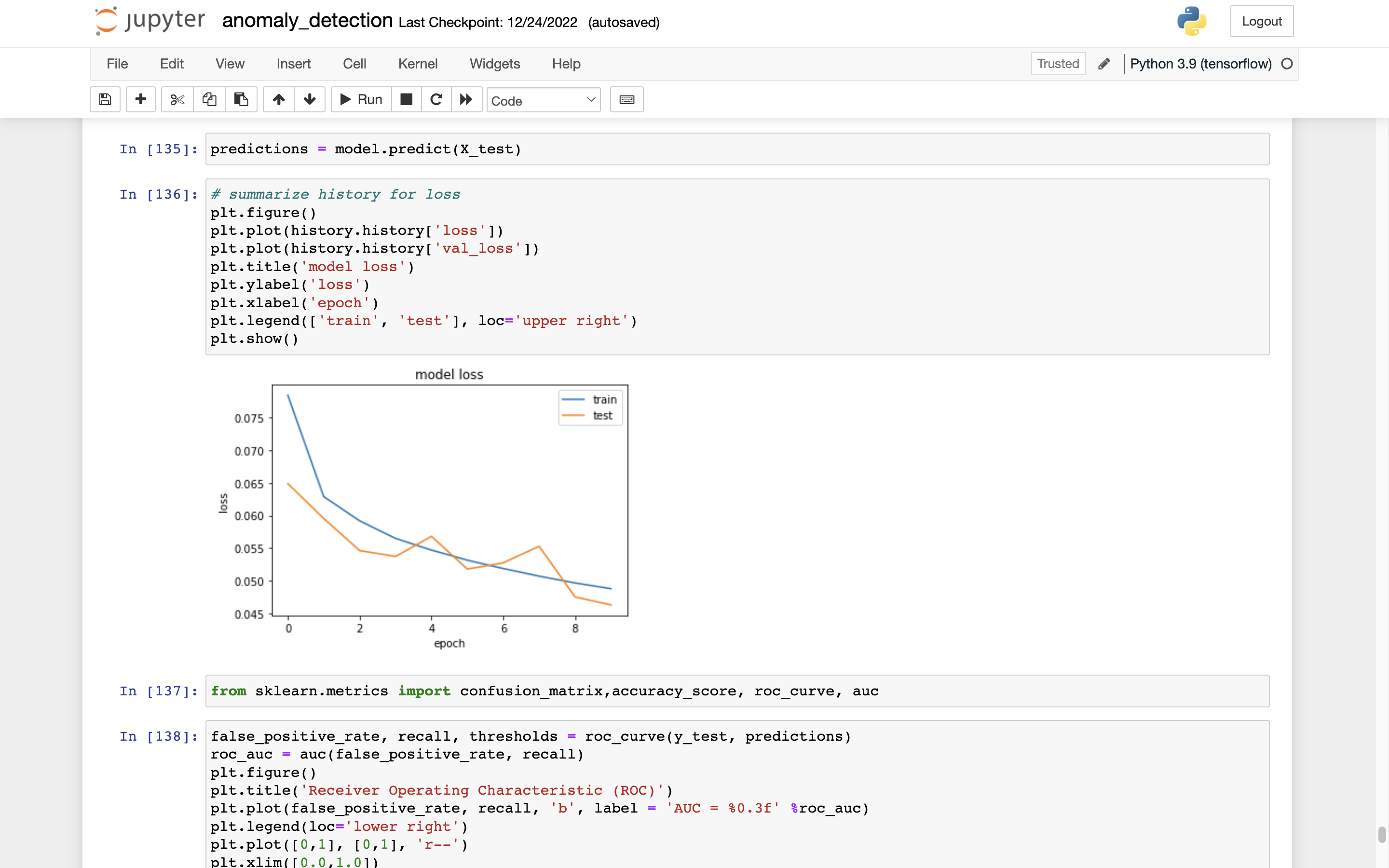The height and width of the screenshot is (868, 1389).
Task: Restart kernel and run all icon
Action: [x=466, y=99]
